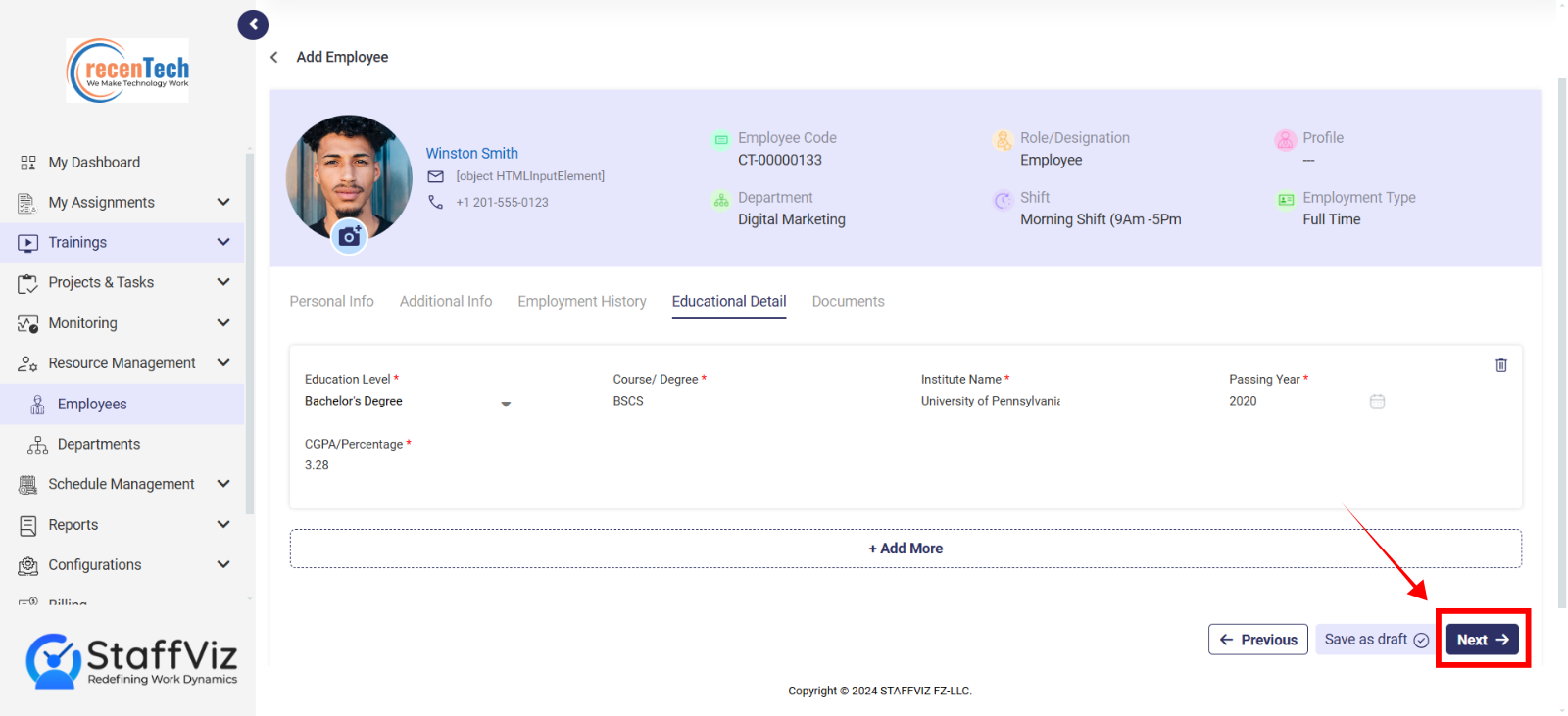Click the Department icon in header
The height and width of the screenshot is (716, 1568).
click(721, 200)
